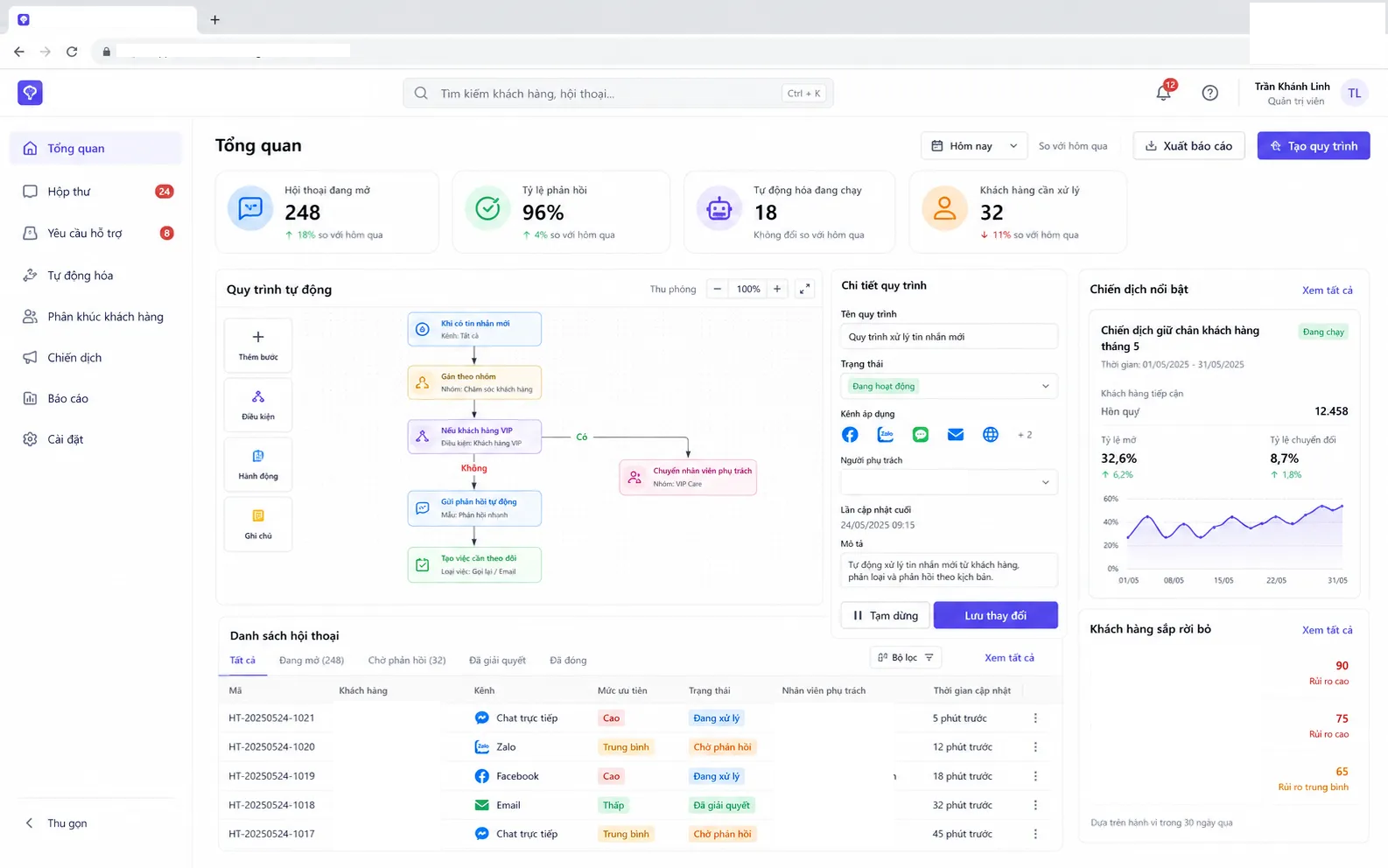Click the TL user avatar
This screenshot has height=868, width=1388.
coord(1354,93)
